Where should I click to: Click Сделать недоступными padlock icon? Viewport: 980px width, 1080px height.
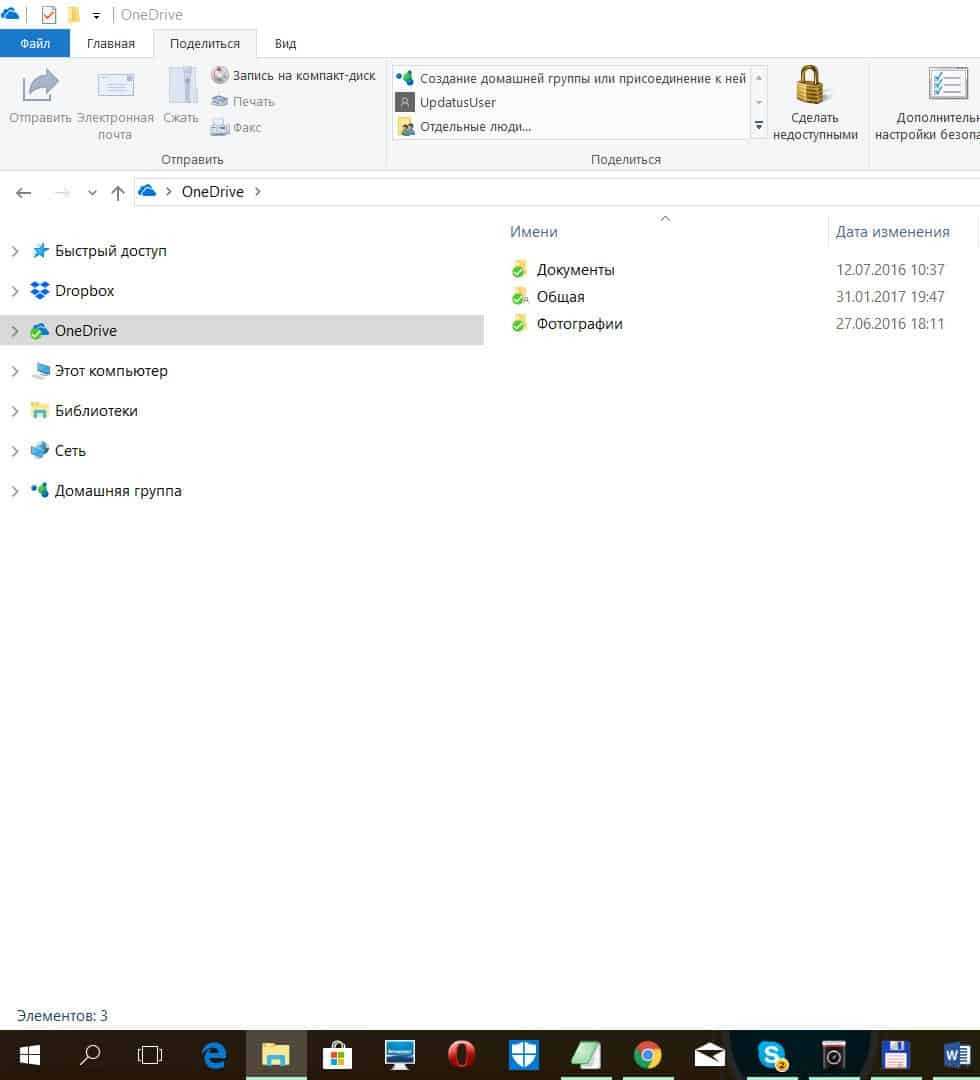(x=811, y=84)
